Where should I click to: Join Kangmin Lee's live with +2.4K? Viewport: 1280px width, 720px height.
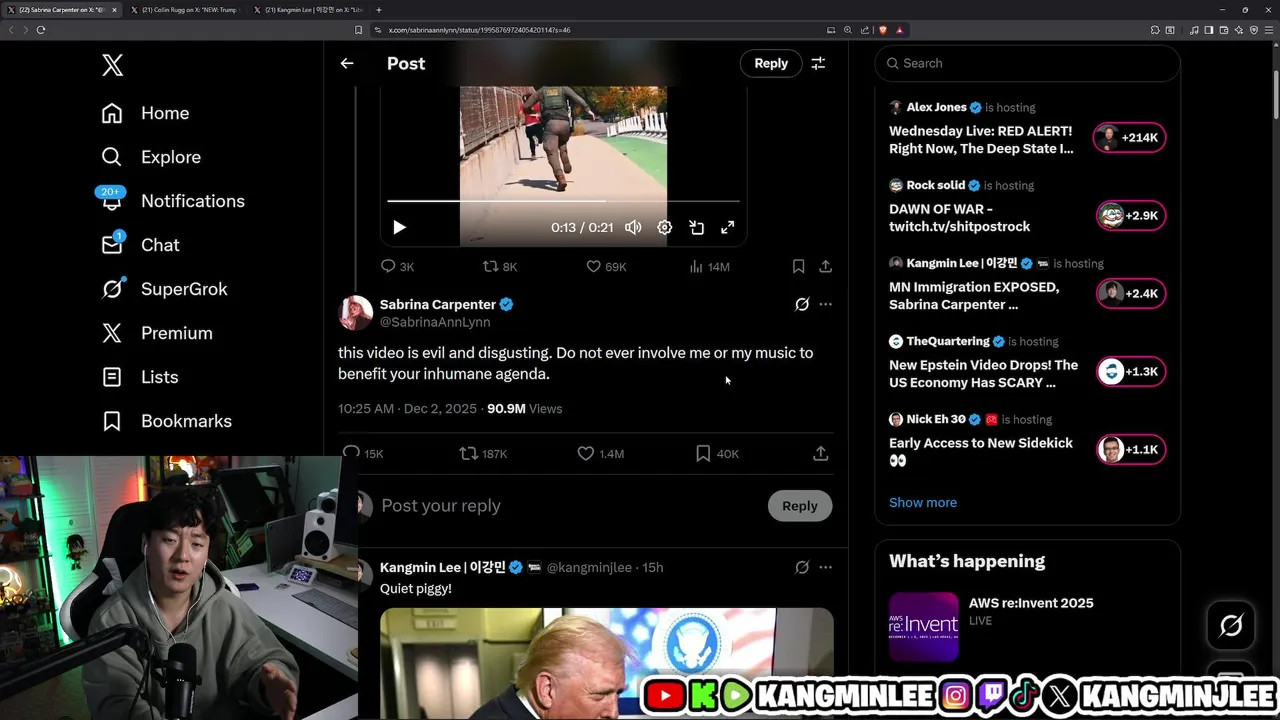[1130, 294]
